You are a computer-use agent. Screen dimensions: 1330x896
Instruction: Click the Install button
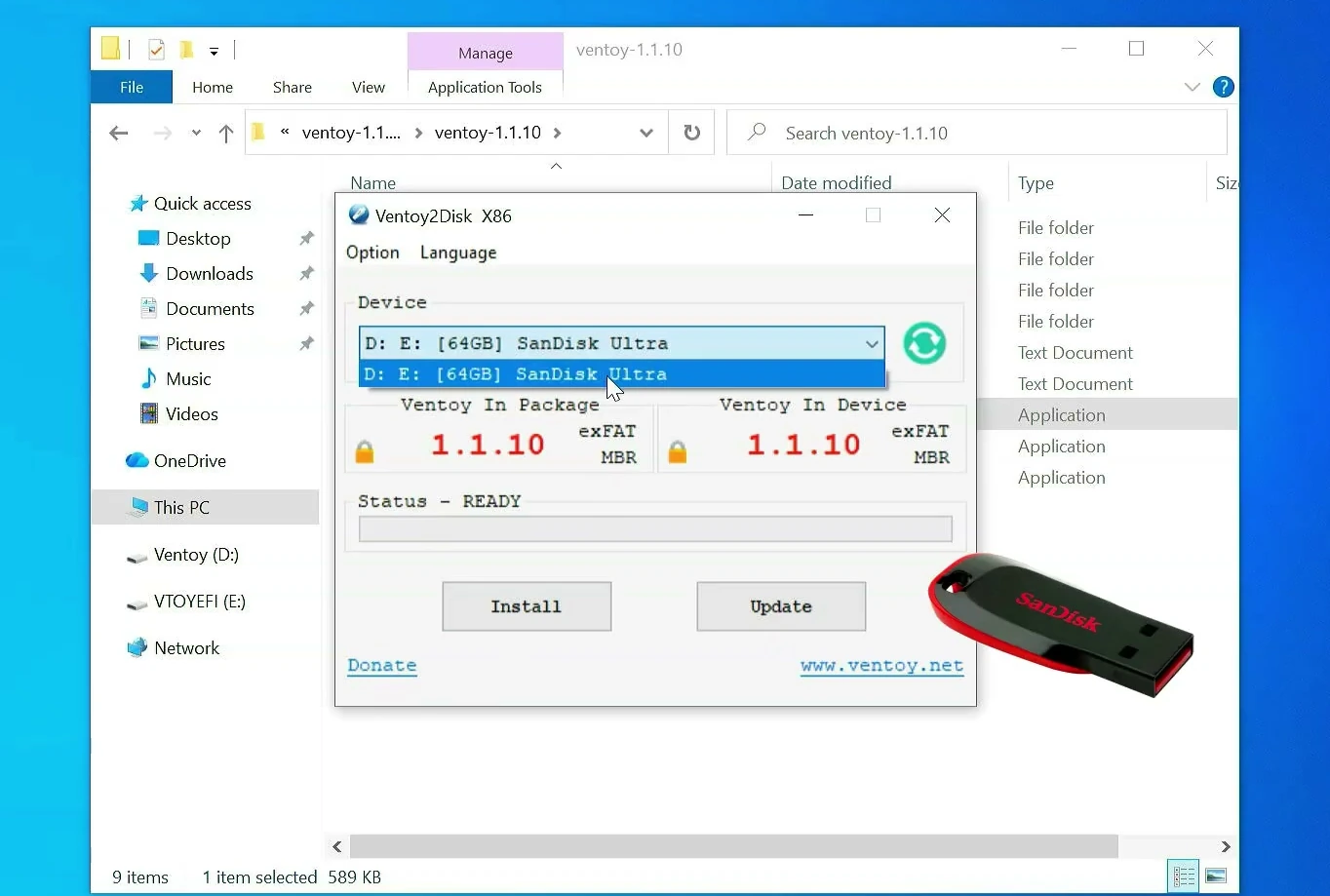pyautogui.click(x=527, y=606)
